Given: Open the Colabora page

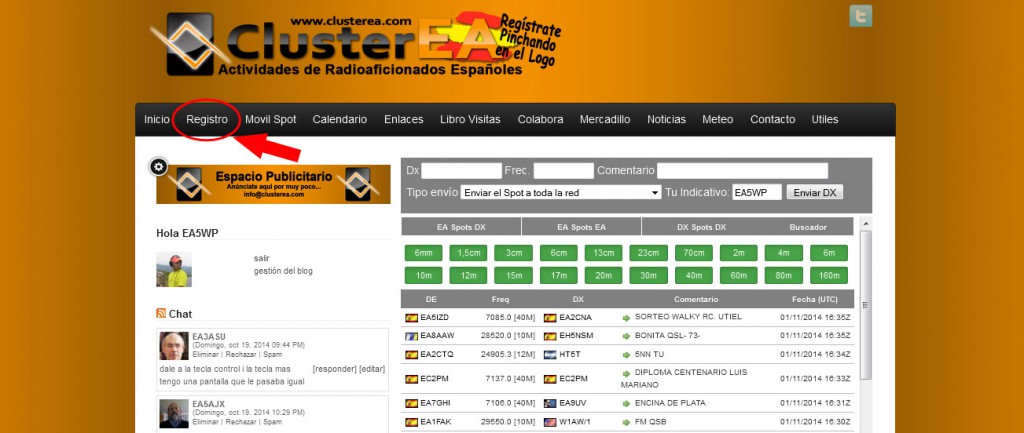Looking at the screenshot, I should 540,120.
